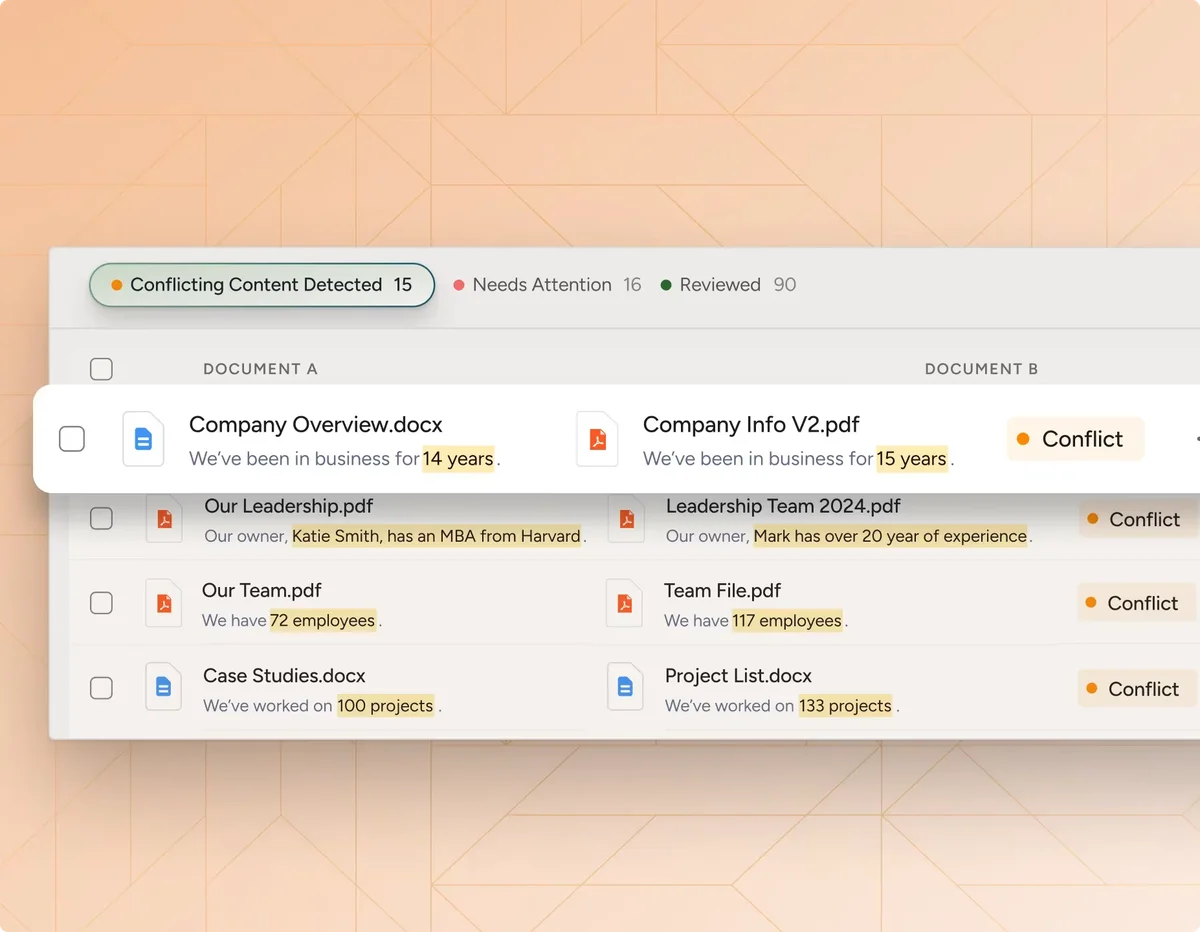1200x932 pixels.
Task: Click the green dot next to Reviewed
Action: point(666,285)
